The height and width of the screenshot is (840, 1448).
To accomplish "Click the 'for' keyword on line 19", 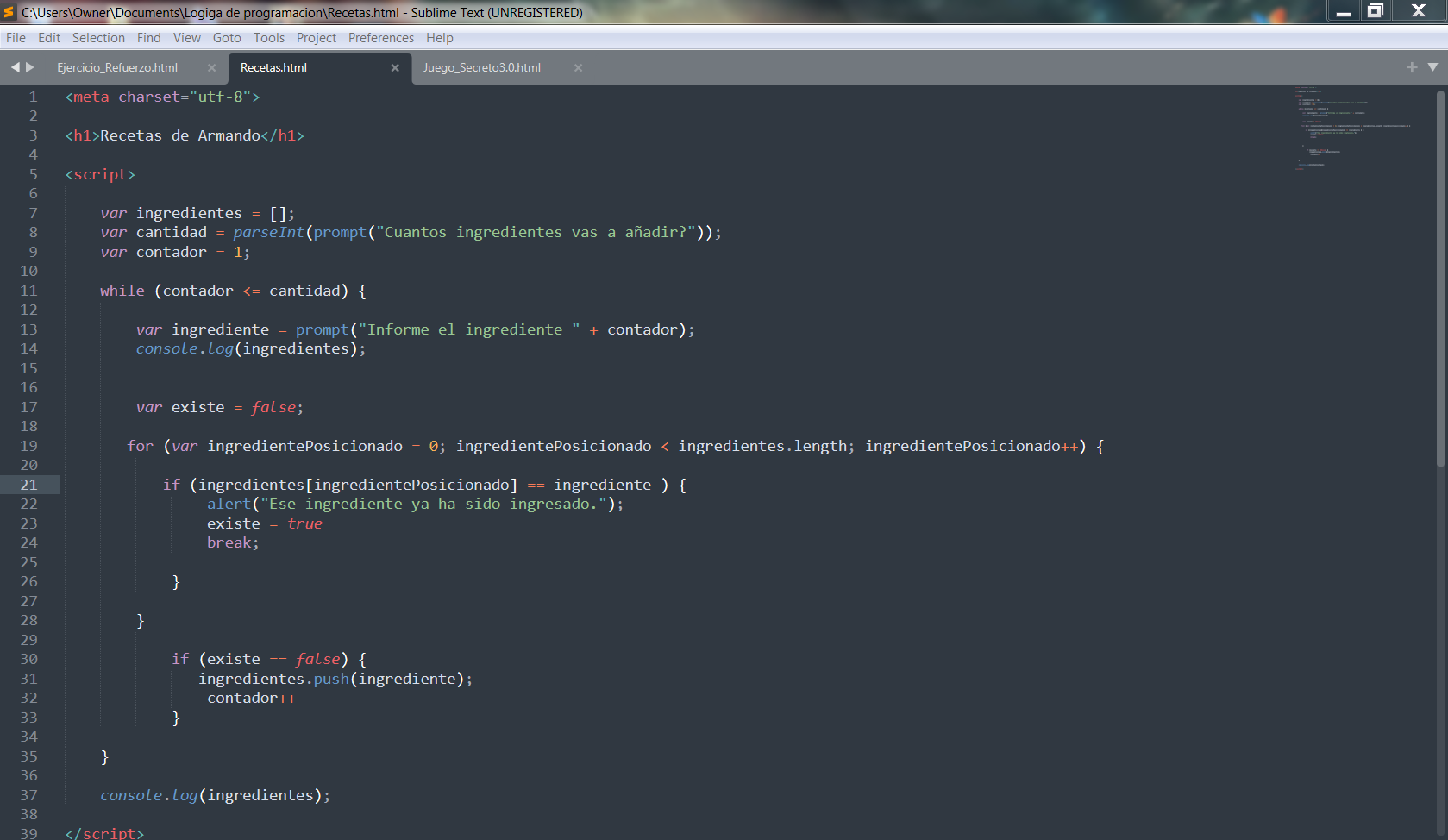I will point(140,446).
